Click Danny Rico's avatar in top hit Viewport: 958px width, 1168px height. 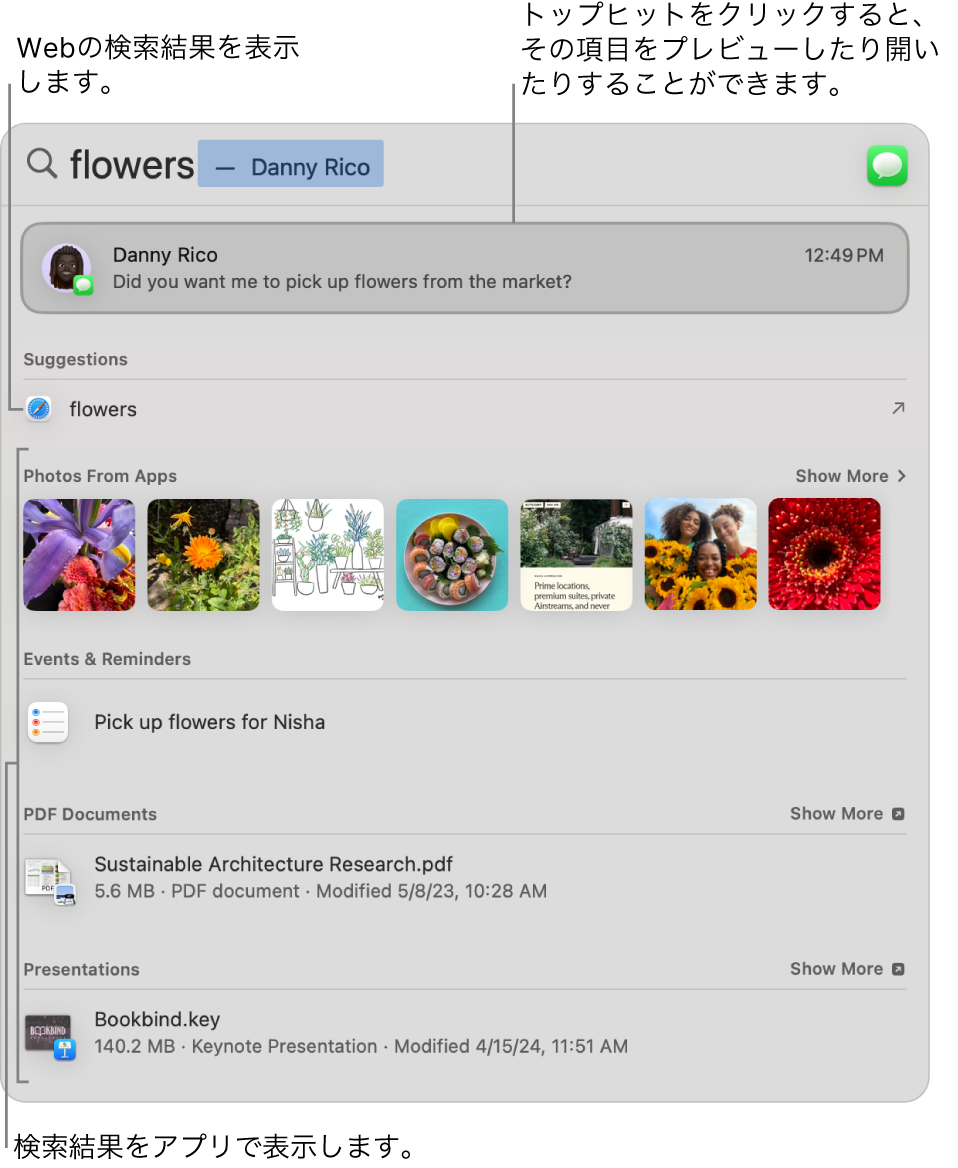(x=67, y=268)
